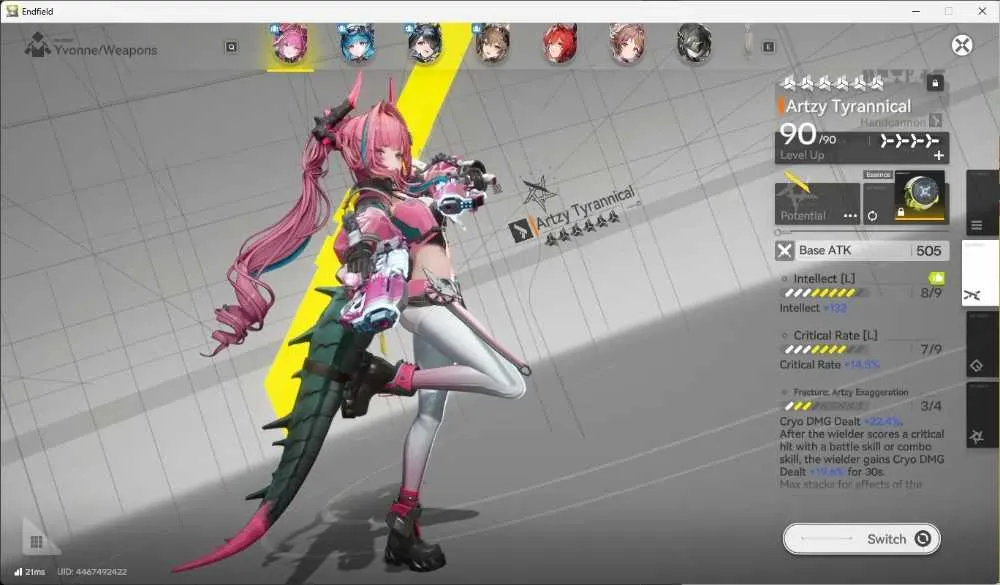Click the Critical Rate [L] skill label
Viewport: 1000px width, 585px height.
[x=835, y=335]
